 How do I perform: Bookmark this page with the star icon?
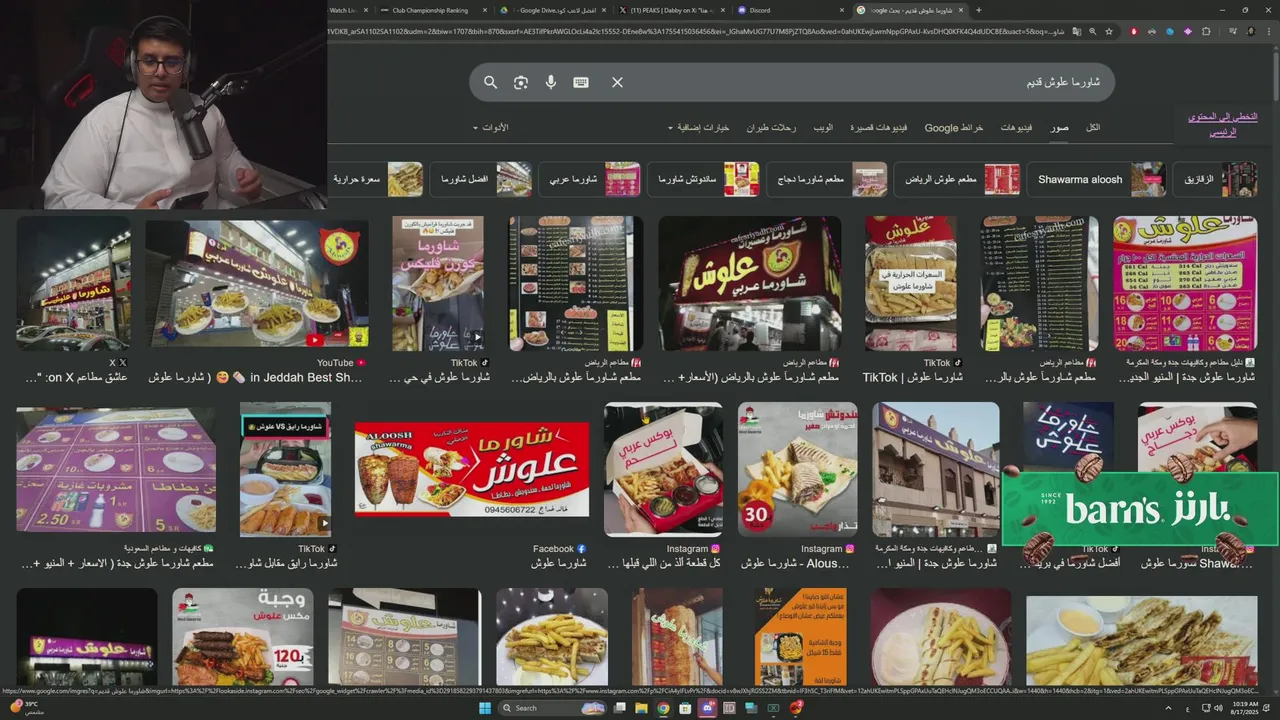pyautogui.click(x=1109, y=31)
